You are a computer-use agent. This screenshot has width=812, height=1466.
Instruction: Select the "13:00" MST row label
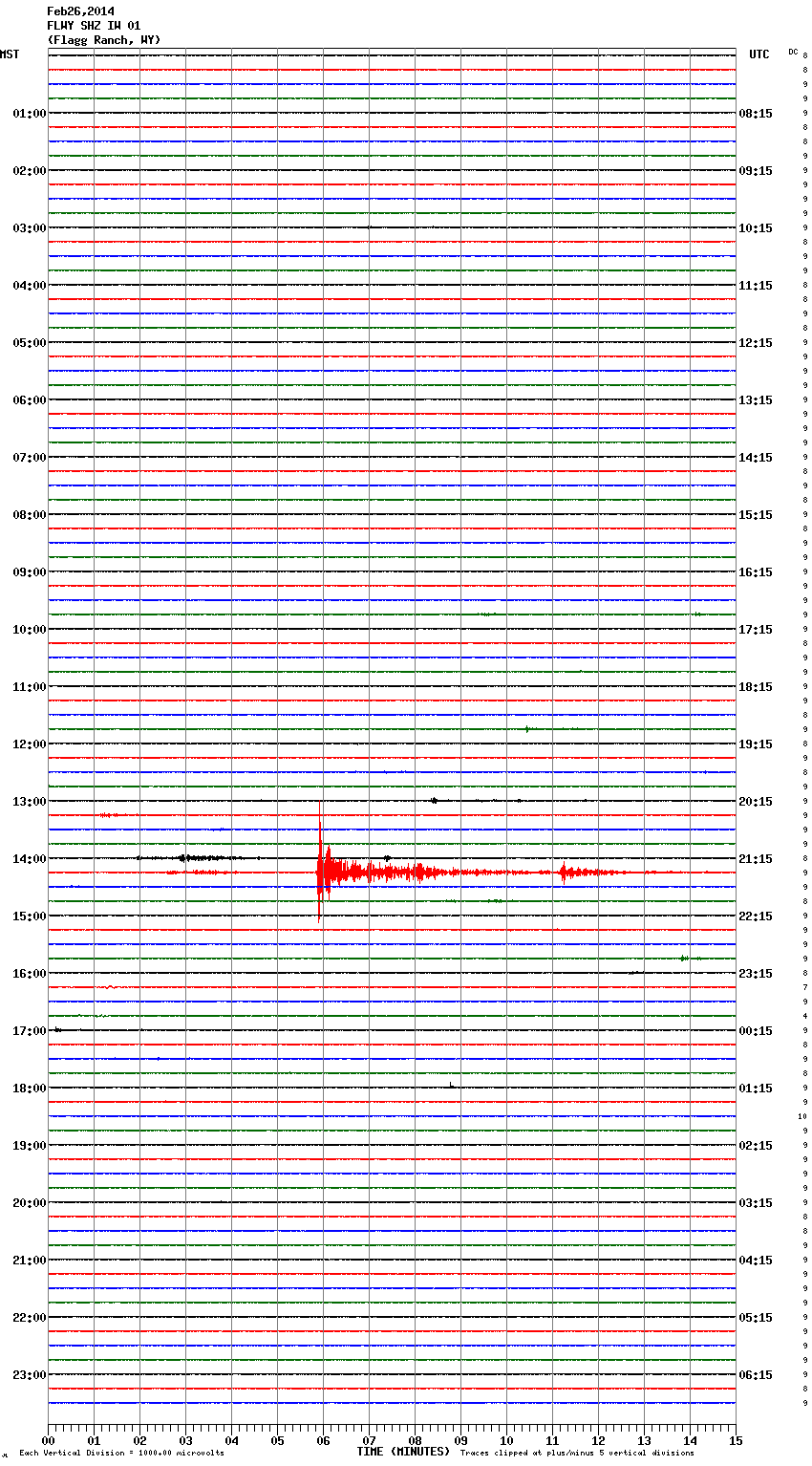pos(29,802)
